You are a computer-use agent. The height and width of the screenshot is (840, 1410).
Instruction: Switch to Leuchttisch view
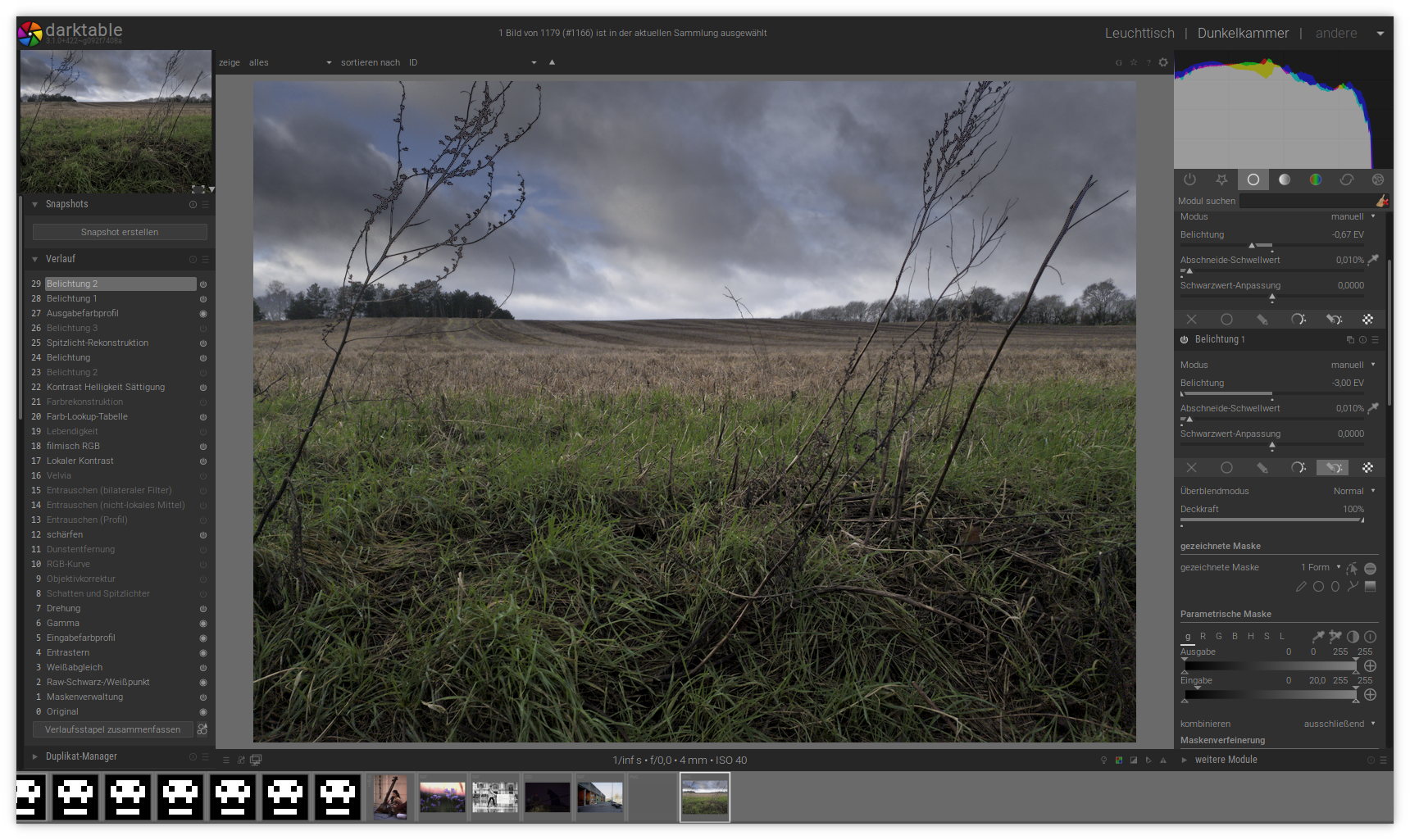pyautogui.click(x=1139, y=34)
